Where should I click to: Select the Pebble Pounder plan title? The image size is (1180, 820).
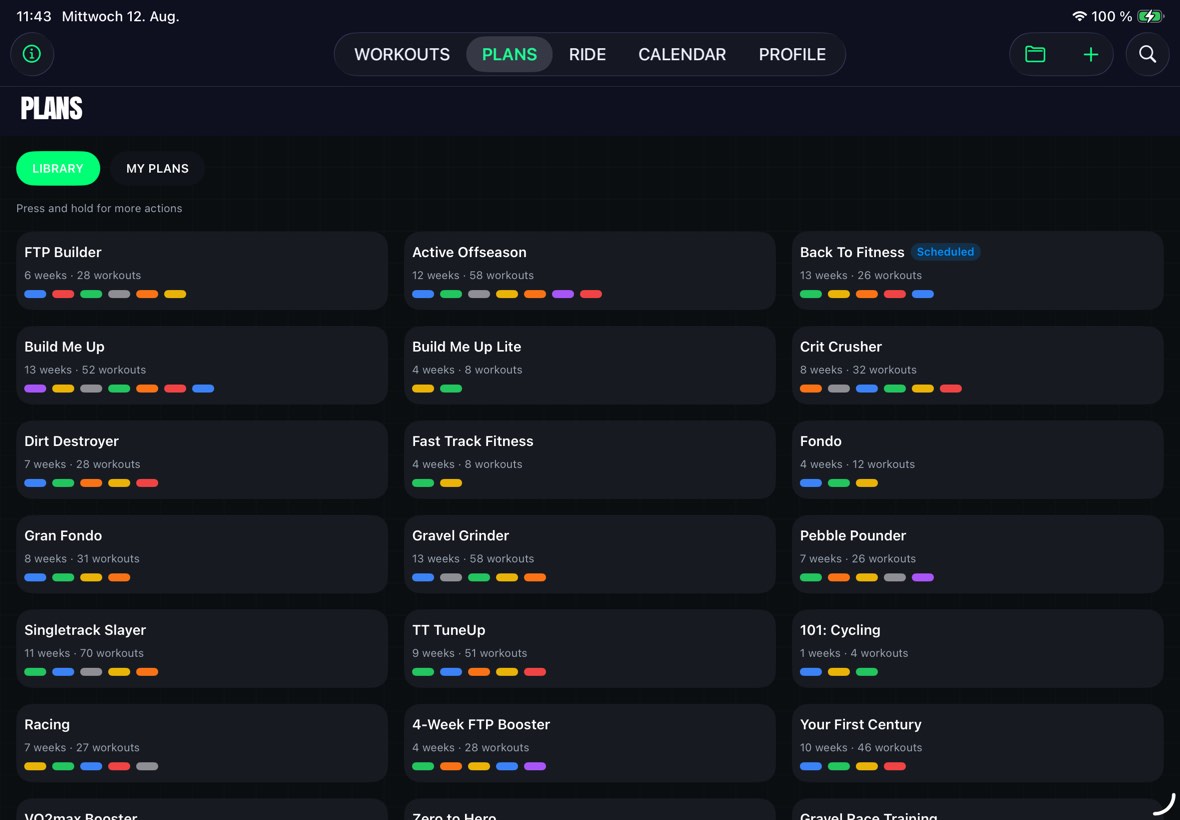pos(853,536)
